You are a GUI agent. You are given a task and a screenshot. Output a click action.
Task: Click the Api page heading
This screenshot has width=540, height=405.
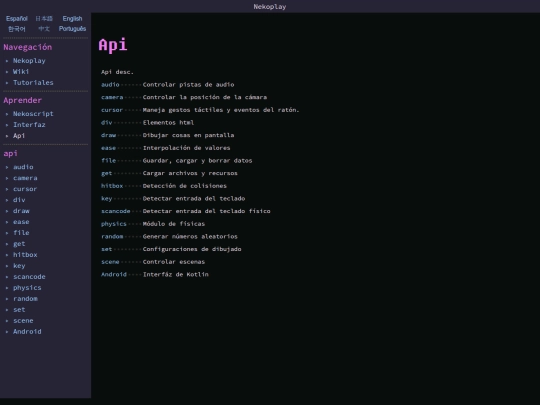point(113,45)
